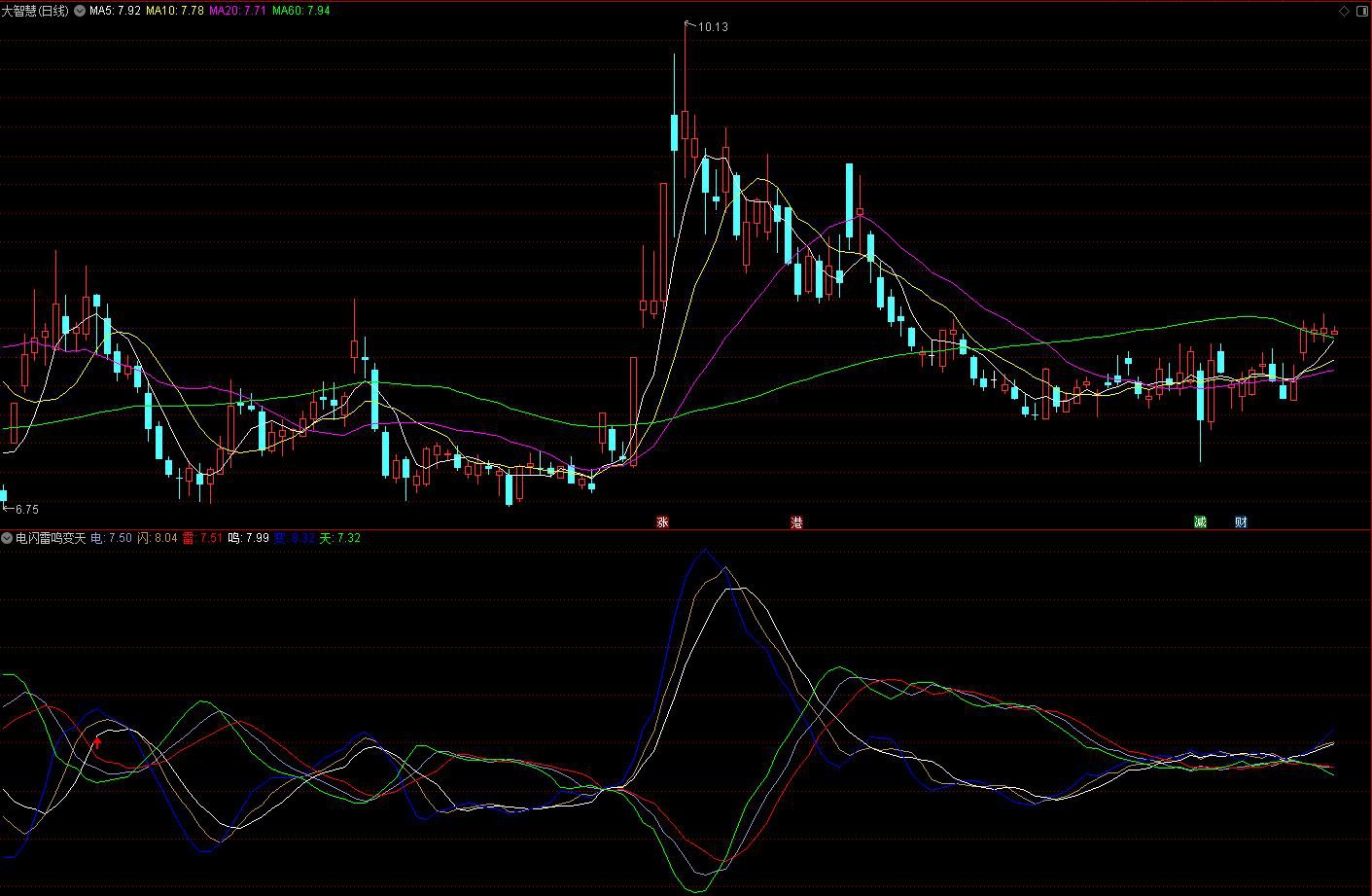Click the 港 event marker
Image resolution: width=1372 pixels, height=896 pixels.
coord(797,522)
